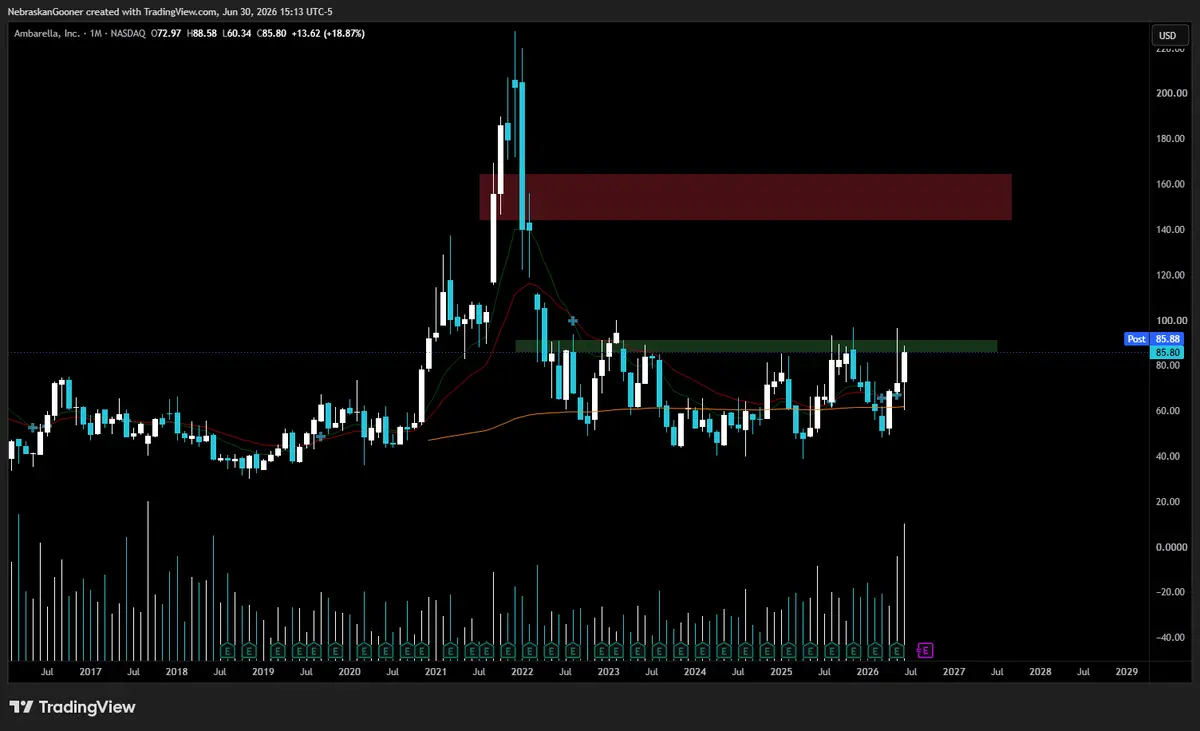This screenshot has width=1200, height=731.
Task: Click the change value +13.62 (+18.87%)
Action: (x=330, y=33)
